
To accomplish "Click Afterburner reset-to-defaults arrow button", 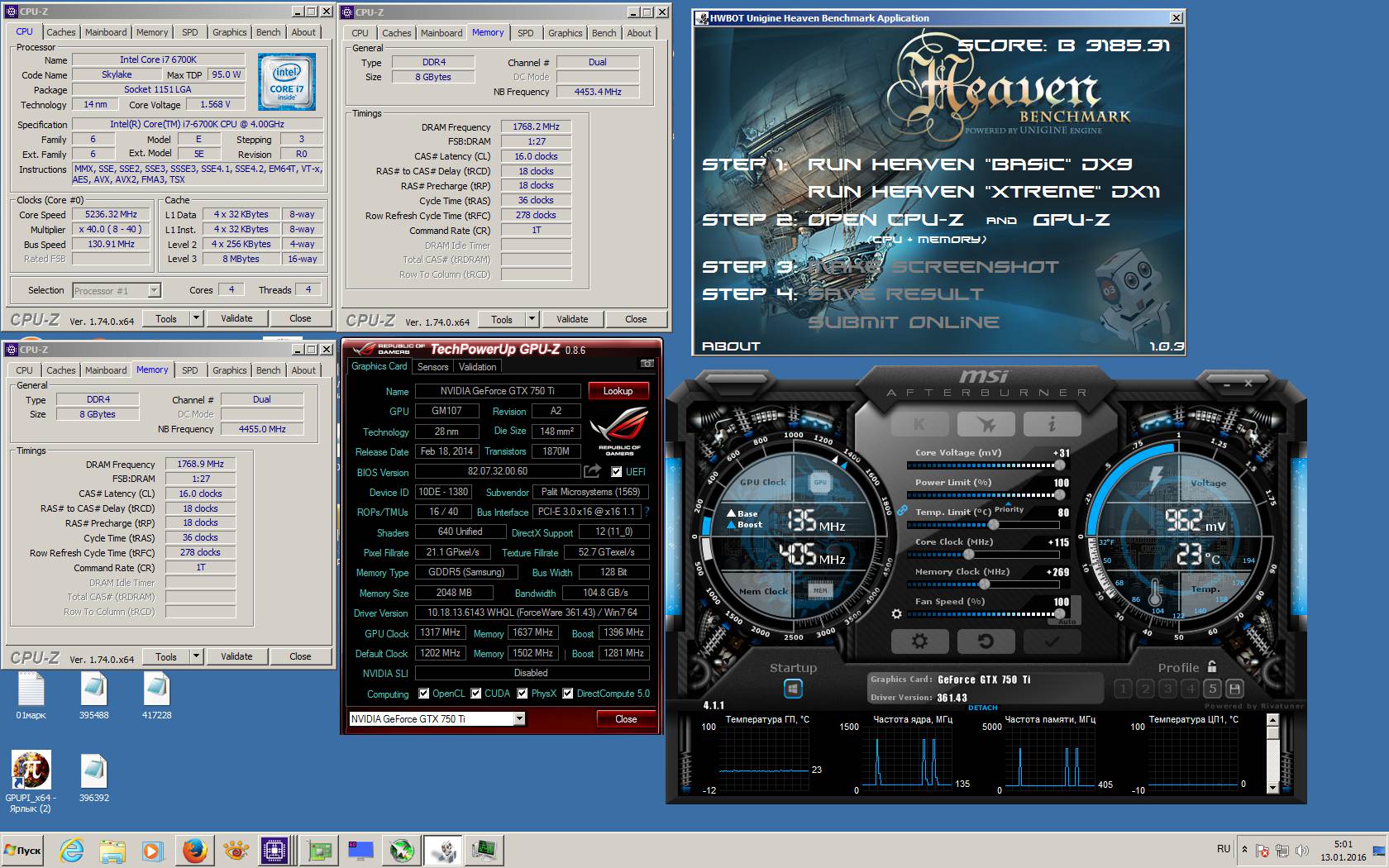I will coord(986,641).
